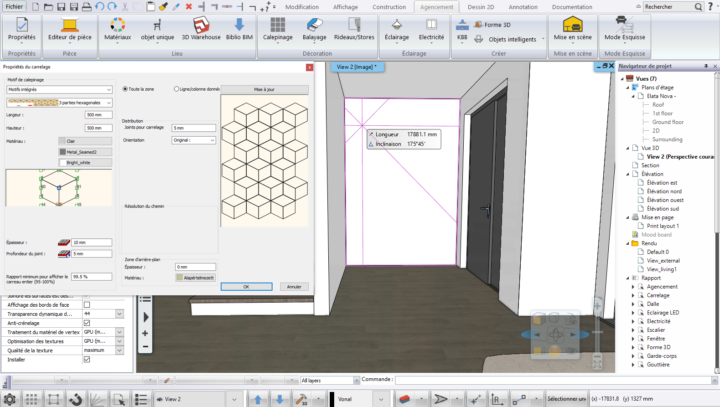The height and width of the screenshot is (407, 720).
Task: Click the Commande input field
Action: (553, 380)
